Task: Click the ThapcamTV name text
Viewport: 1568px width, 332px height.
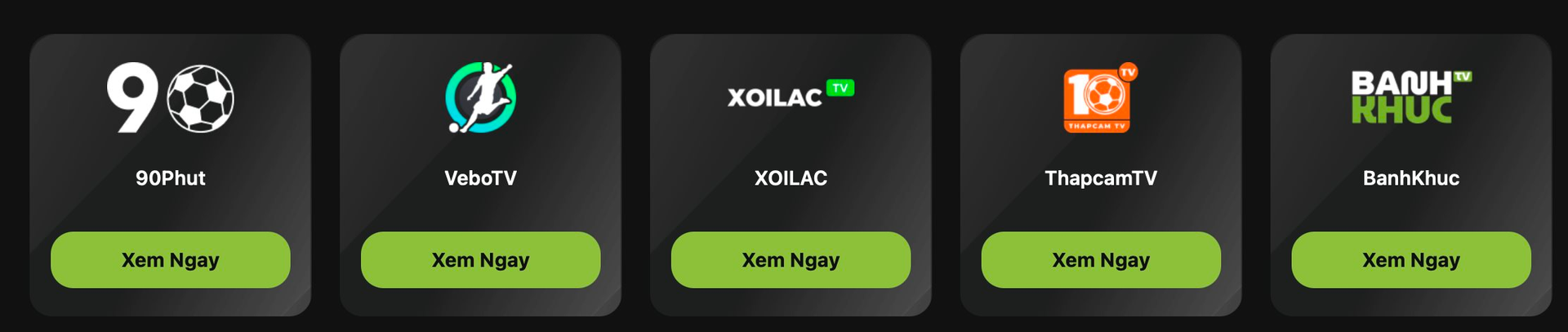Action: pos(1101,178)
